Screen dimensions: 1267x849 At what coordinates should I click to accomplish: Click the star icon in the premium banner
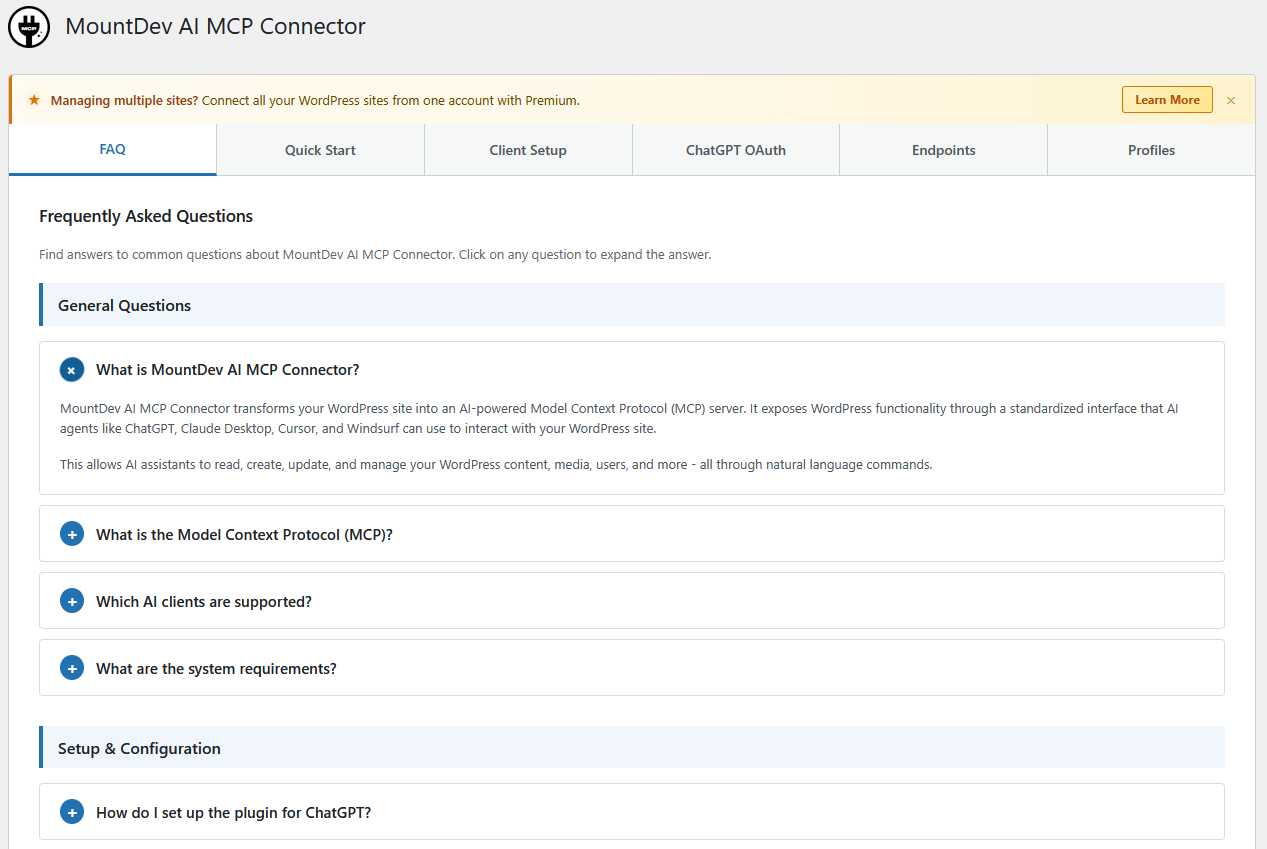pos(36,99)
